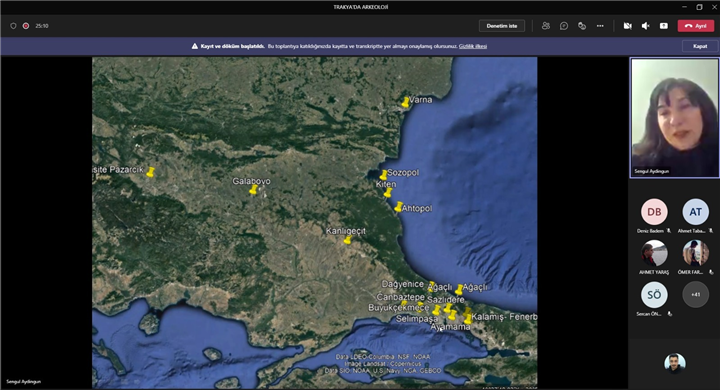Click Deniz Badem muted mic icon

pos(669,231)
